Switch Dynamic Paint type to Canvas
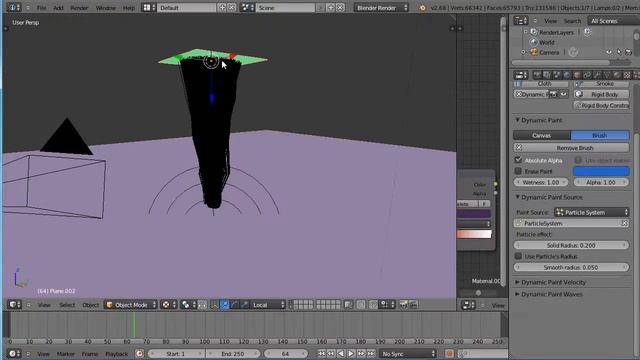The height and width of the screenshot is (360, 640). 542,135
